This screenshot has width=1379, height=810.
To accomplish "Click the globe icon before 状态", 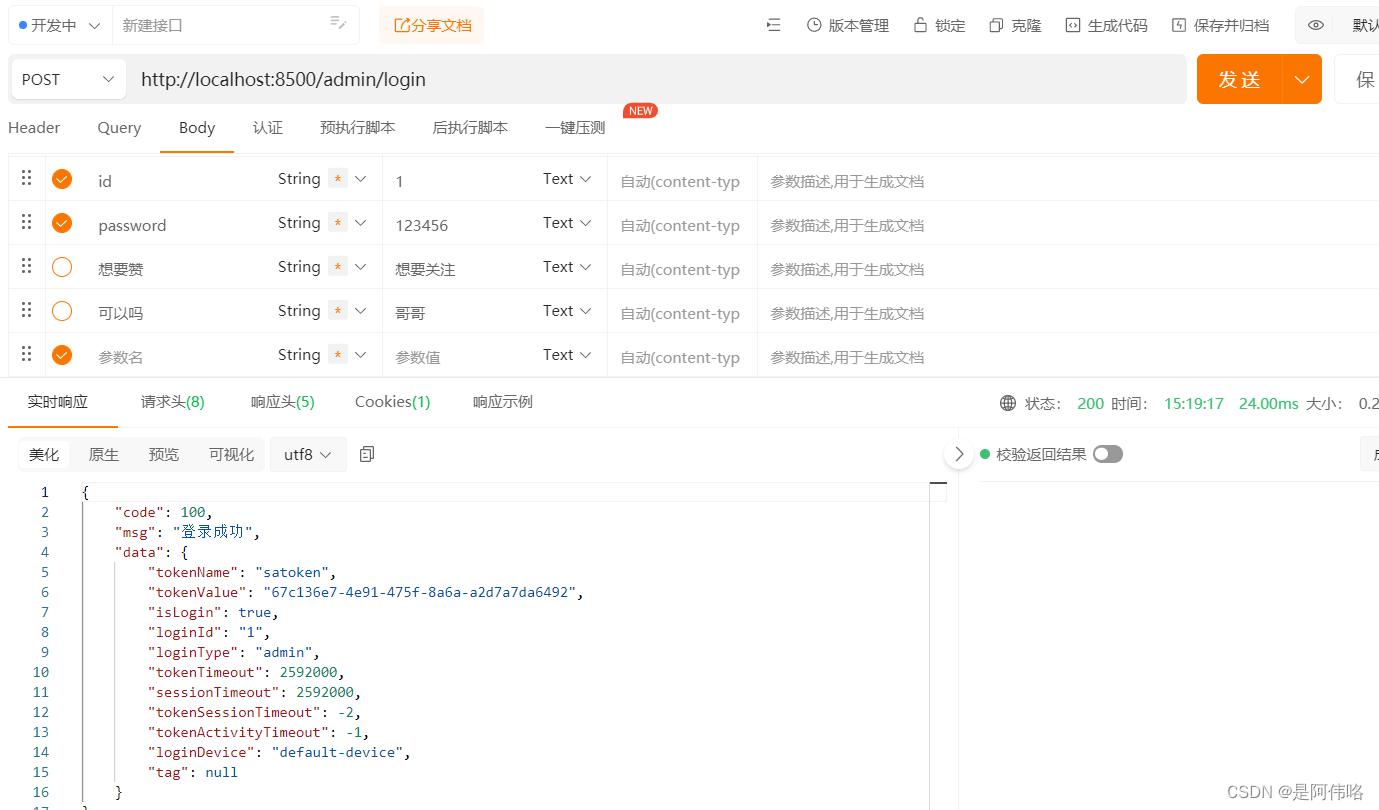I will 1007,403.
